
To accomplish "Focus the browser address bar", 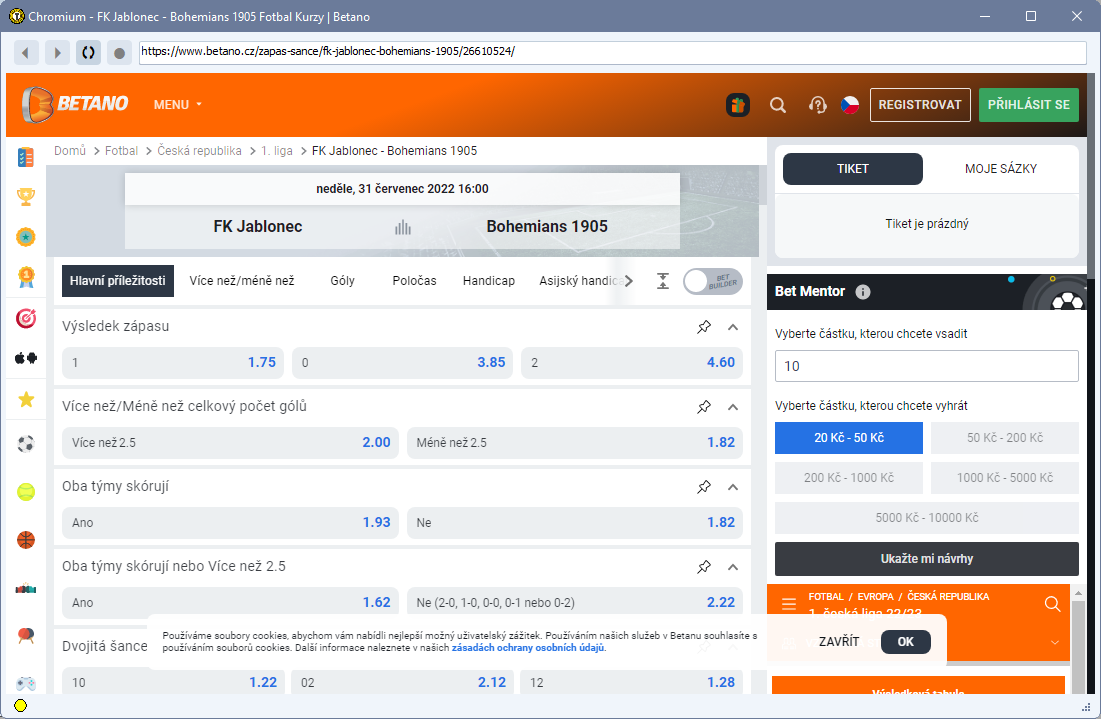I will click(x=612, y=52).
